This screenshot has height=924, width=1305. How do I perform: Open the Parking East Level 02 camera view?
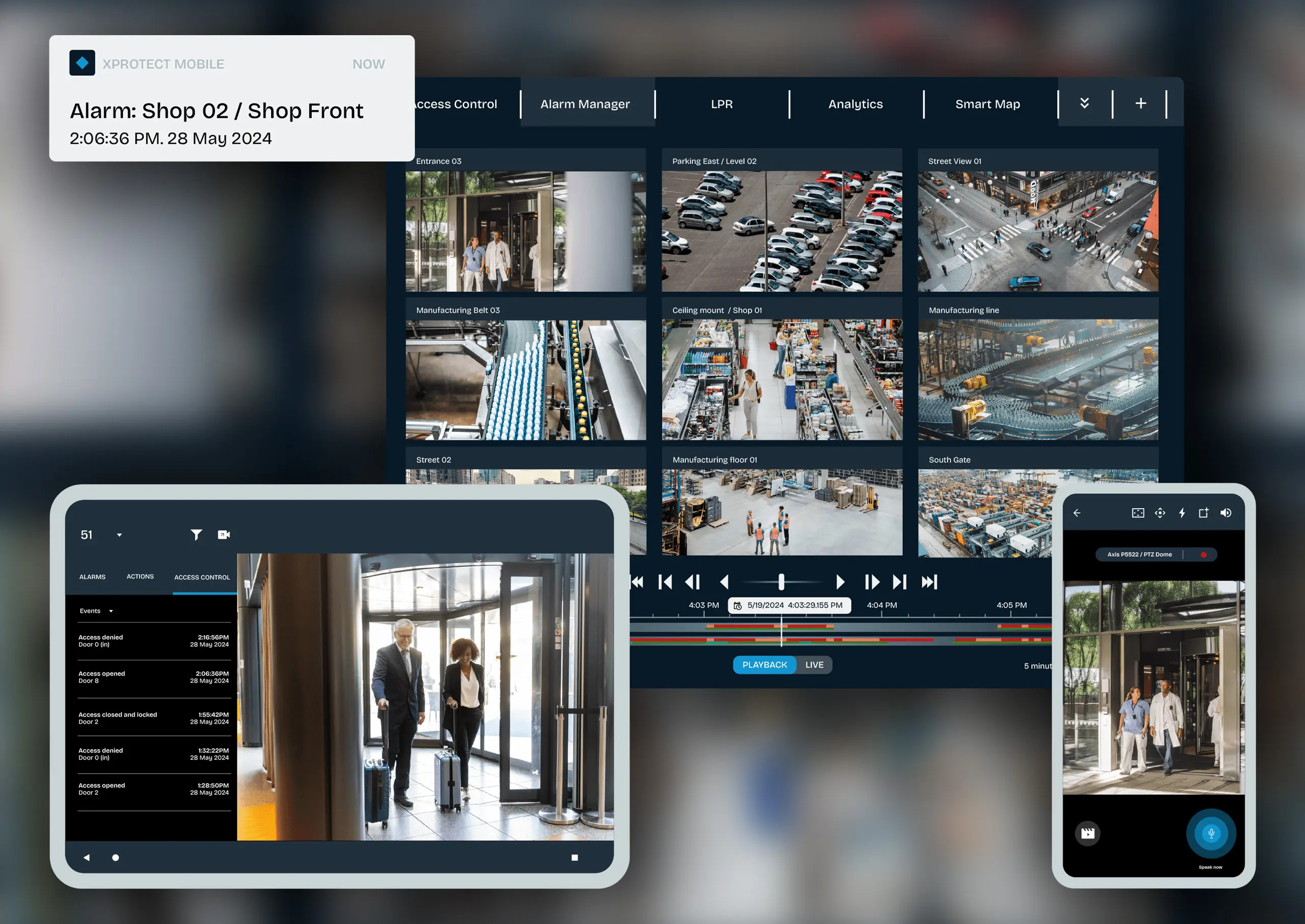782,230
